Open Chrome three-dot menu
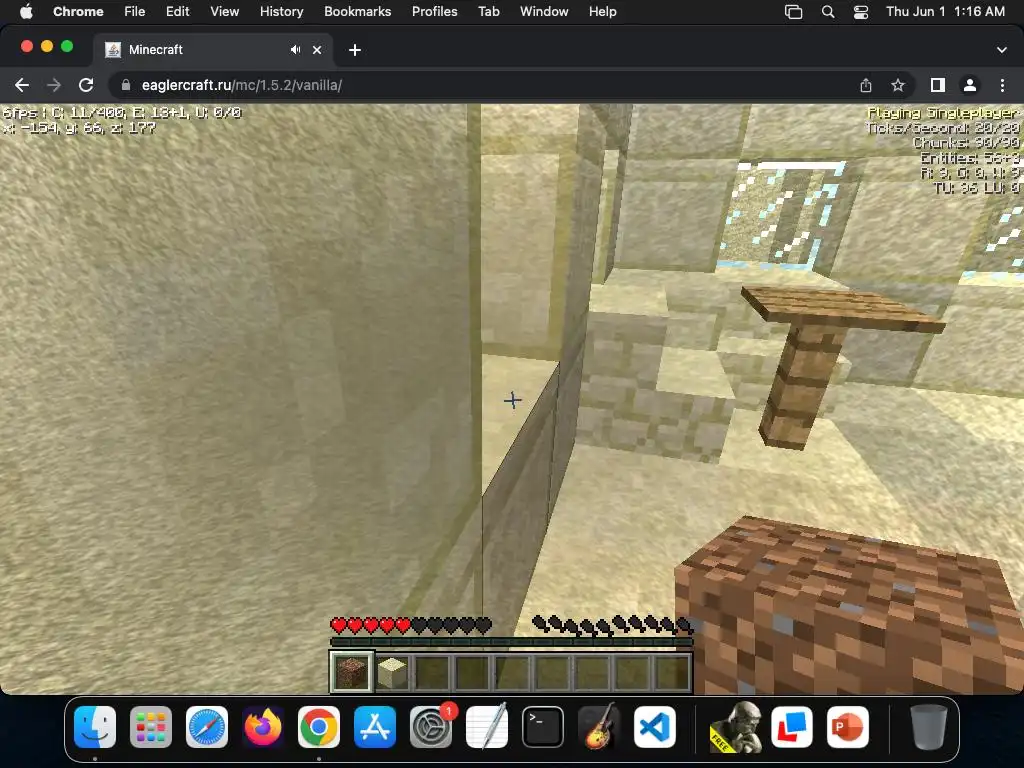 1002,85
